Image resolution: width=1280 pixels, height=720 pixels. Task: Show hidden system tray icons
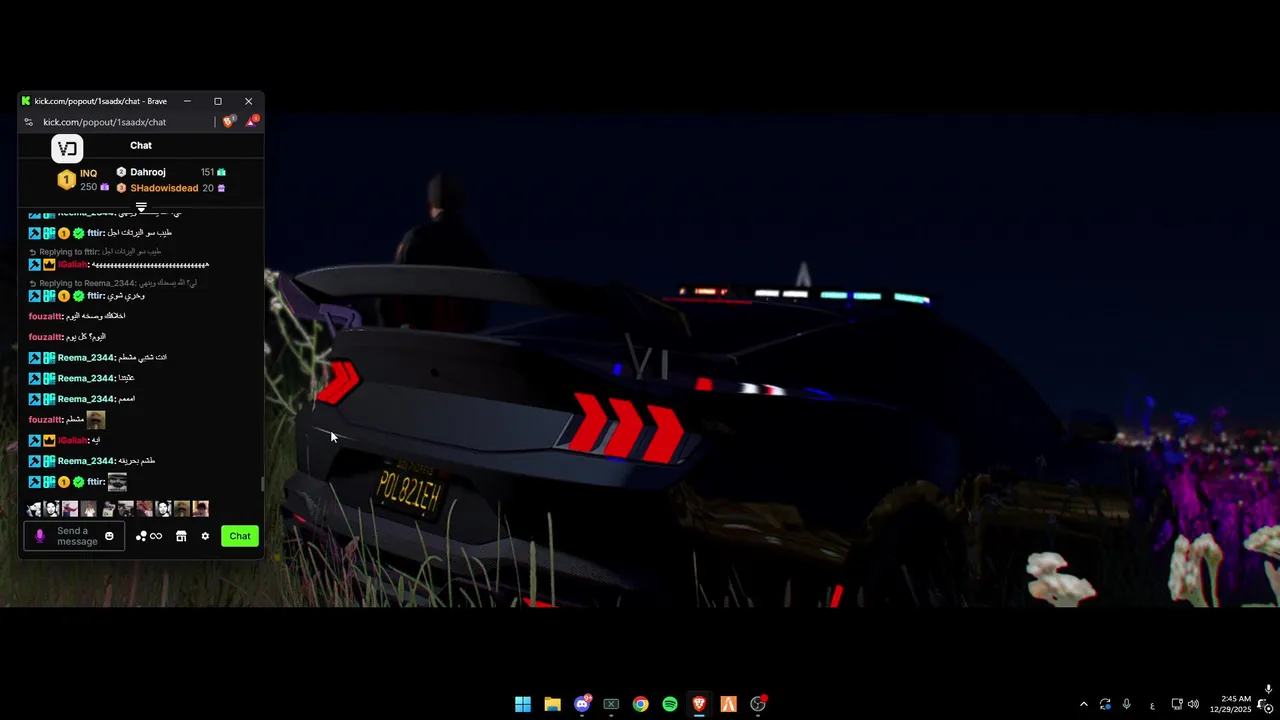click(1084, 704)
